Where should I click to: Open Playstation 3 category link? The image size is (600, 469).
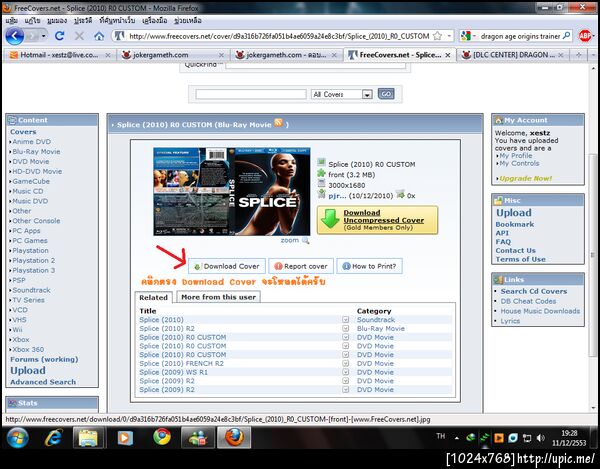click(x=34, y=270)
